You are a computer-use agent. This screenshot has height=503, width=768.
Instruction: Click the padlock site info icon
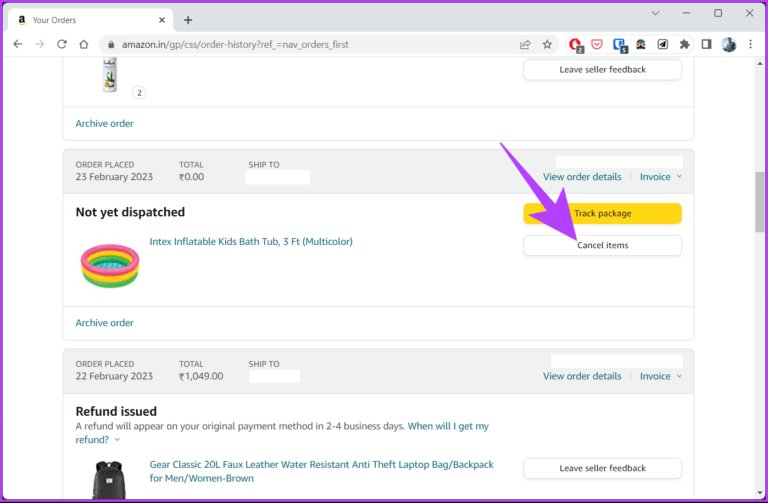[111, 45]
